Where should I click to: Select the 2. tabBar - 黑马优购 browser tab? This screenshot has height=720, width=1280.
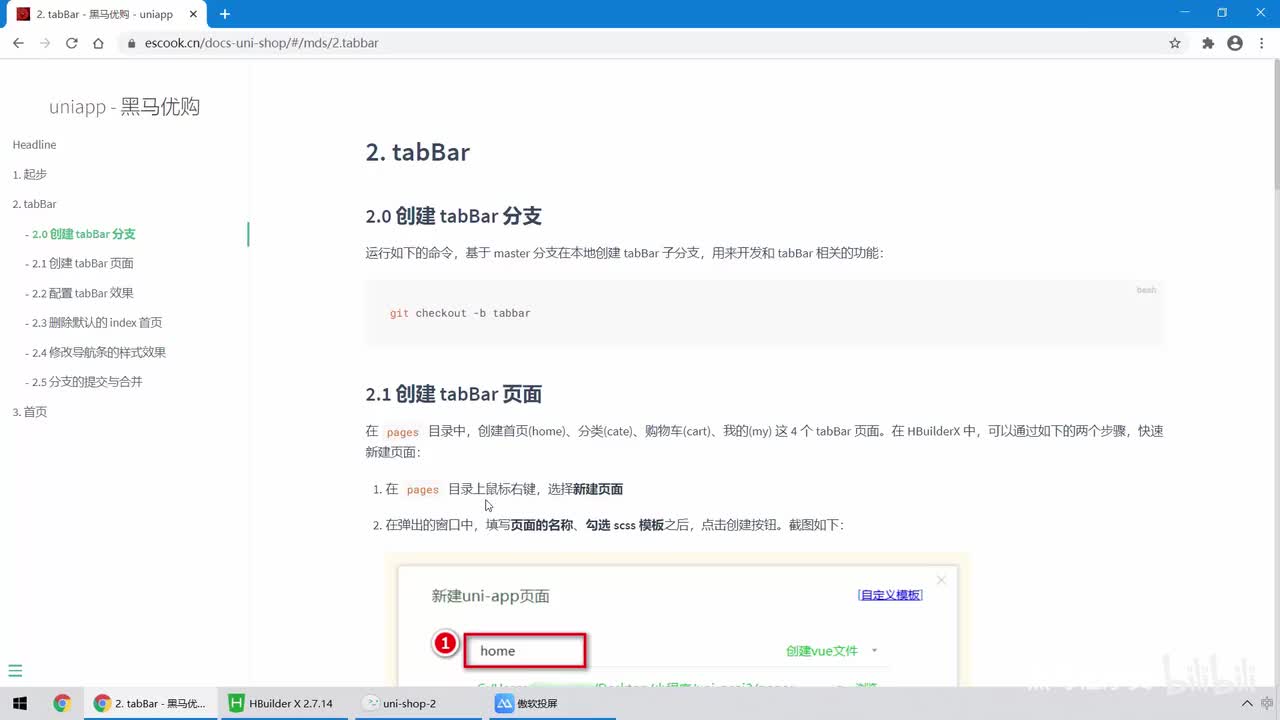[104, 14]
